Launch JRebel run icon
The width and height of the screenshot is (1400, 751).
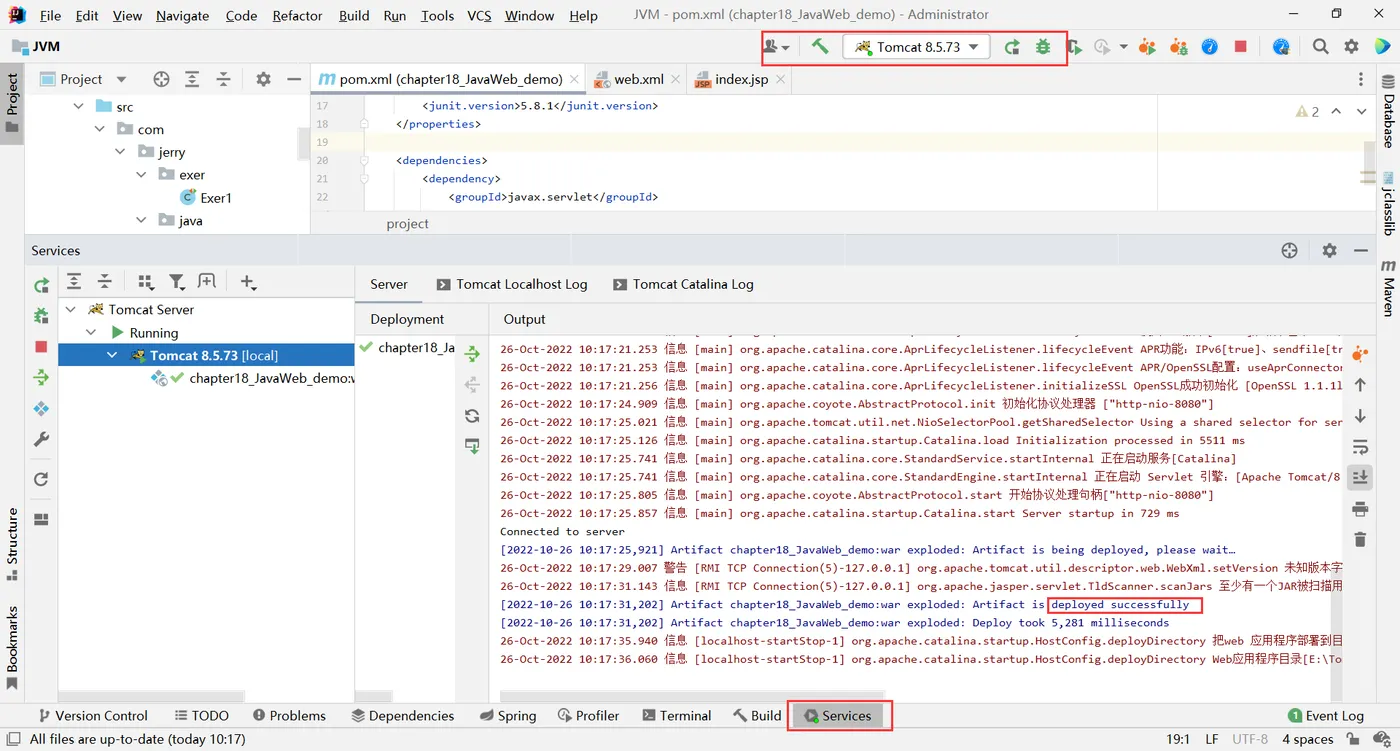[x=1147, y=47]
